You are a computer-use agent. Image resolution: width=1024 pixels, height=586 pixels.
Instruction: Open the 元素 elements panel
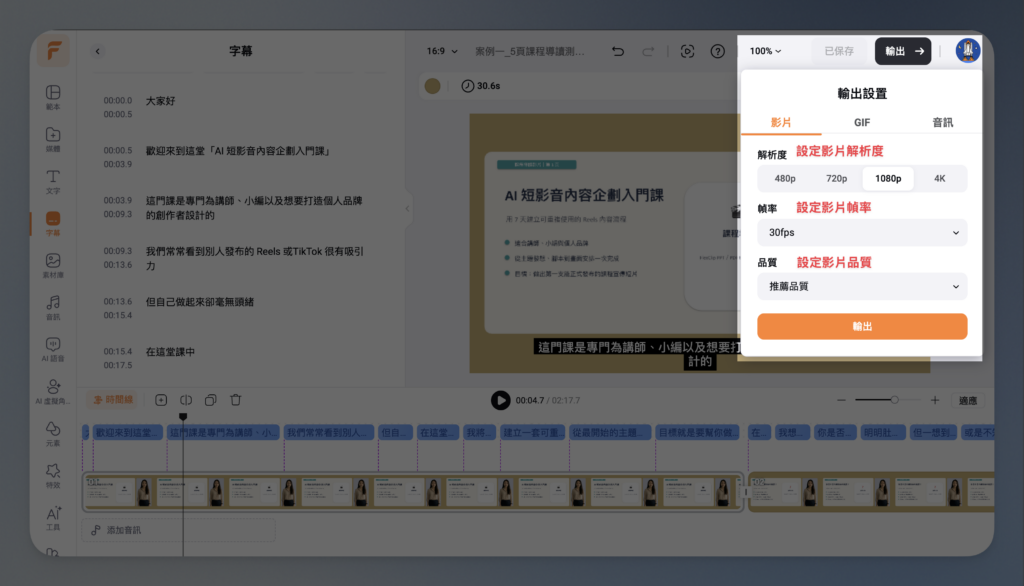[53, 433]
